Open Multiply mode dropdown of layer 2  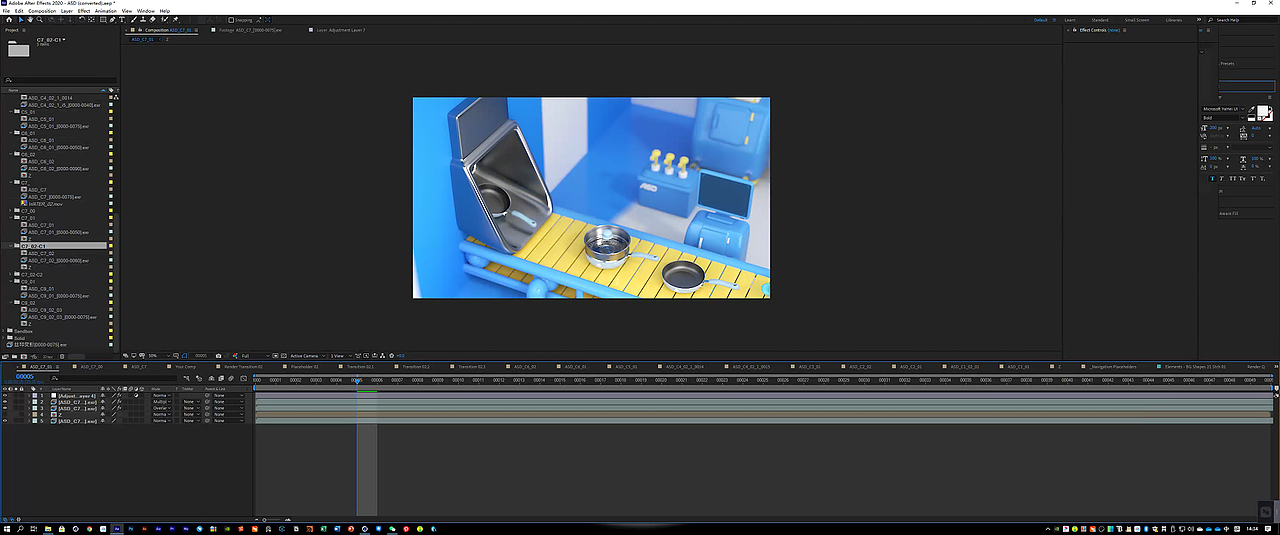162,402
